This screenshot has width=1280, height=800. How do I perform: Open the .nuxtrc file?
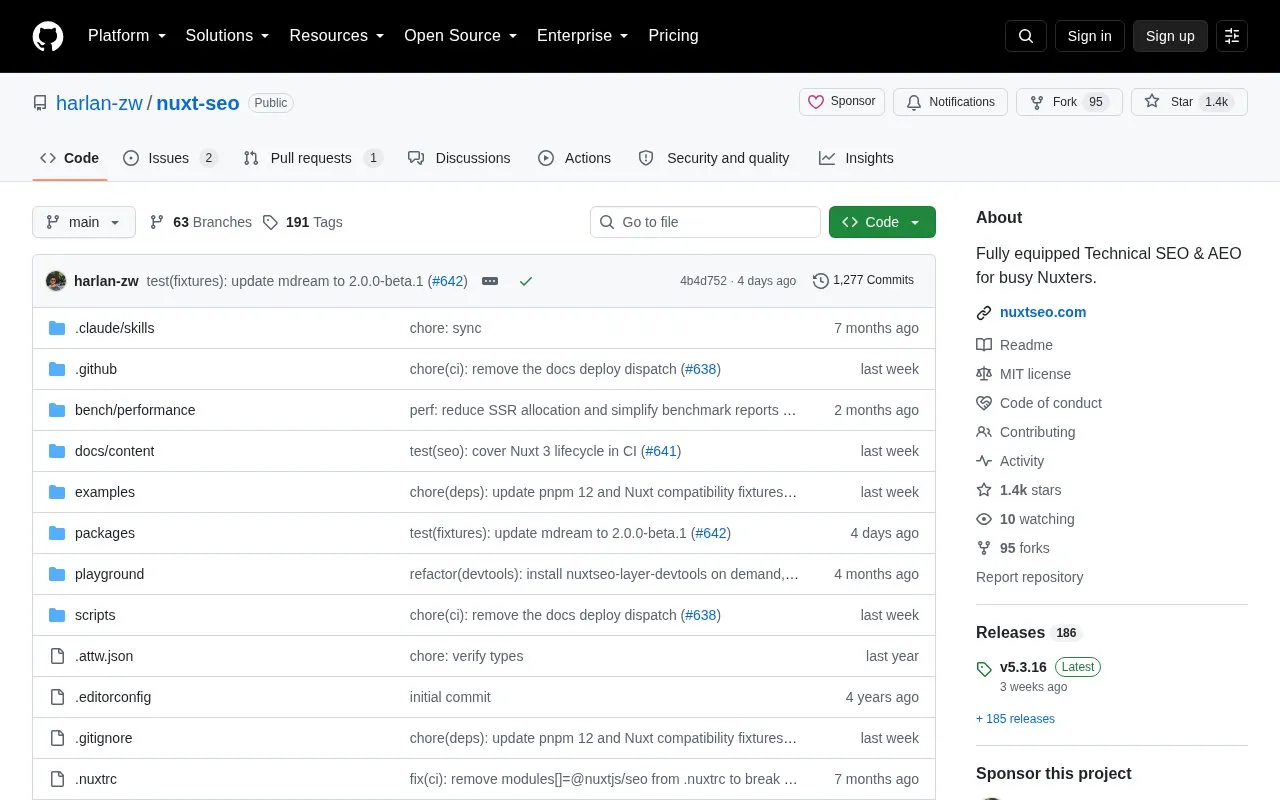tap(96, 779)
